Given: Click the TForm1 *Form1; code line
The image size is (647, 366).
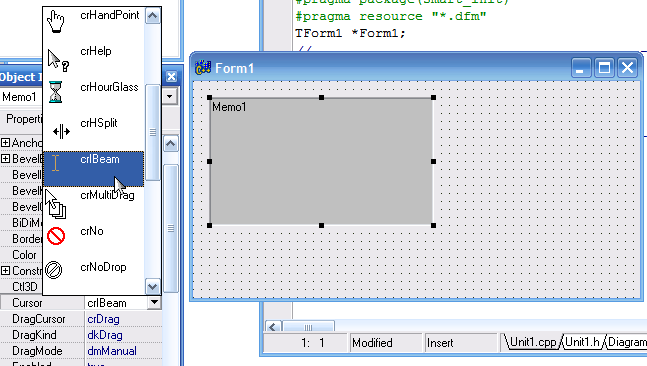Looking at the screenshot, I should (x=350, y=33).
